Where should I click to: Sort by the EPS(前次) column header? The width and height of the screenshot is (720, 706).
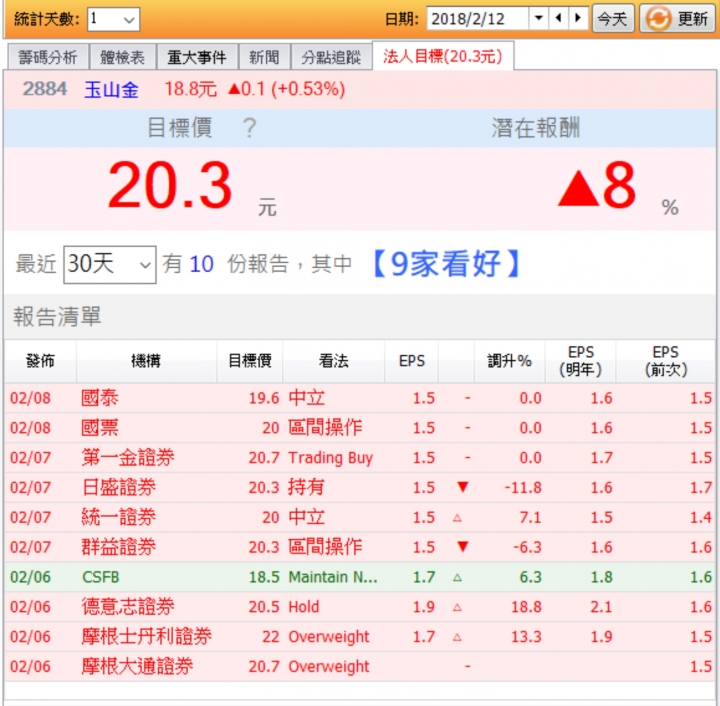point(665,361)
